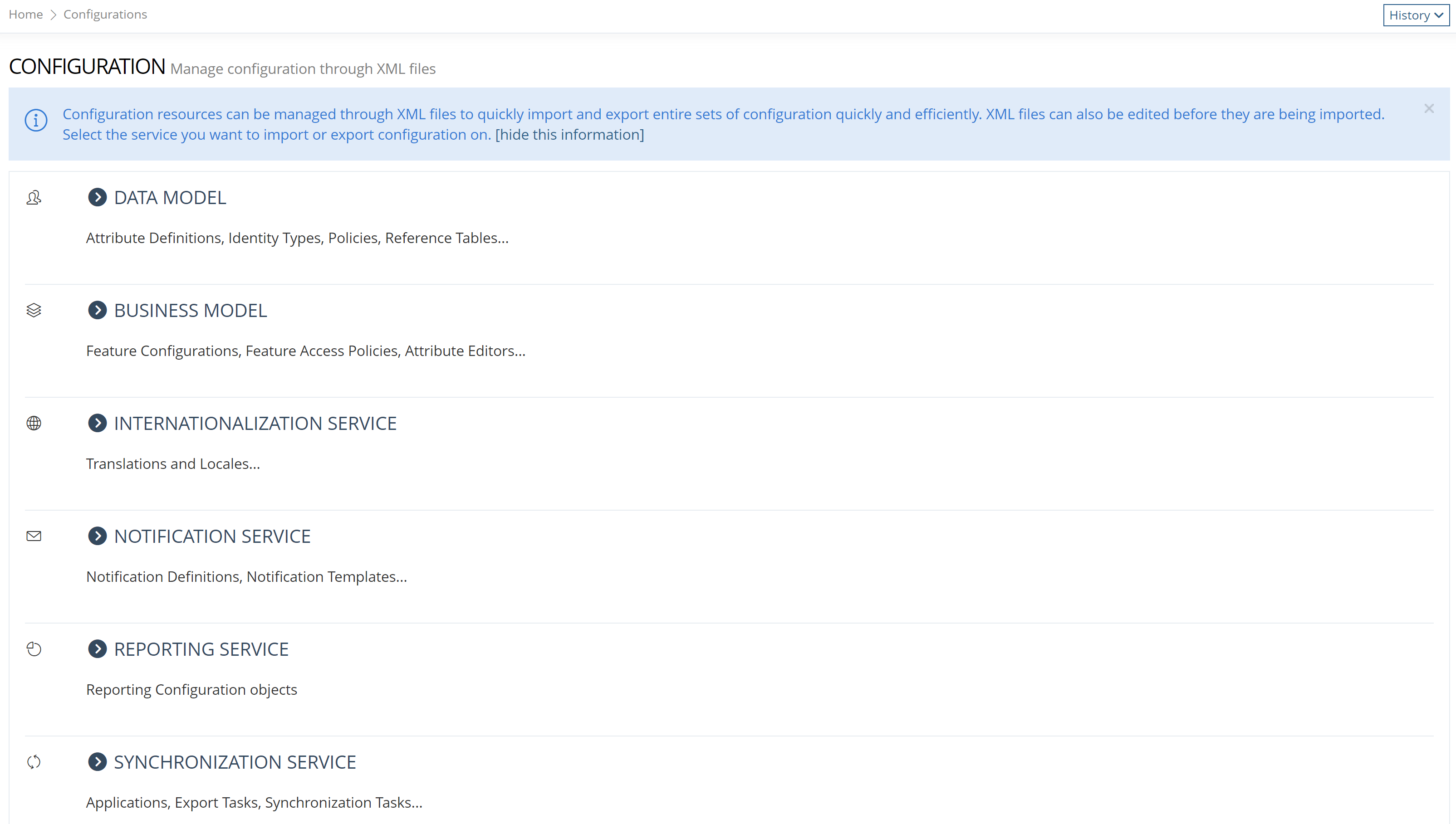Select the Configurations breadcrumb
The height and width of the screenshot is (824, 1456).
(x=105, y=14)
